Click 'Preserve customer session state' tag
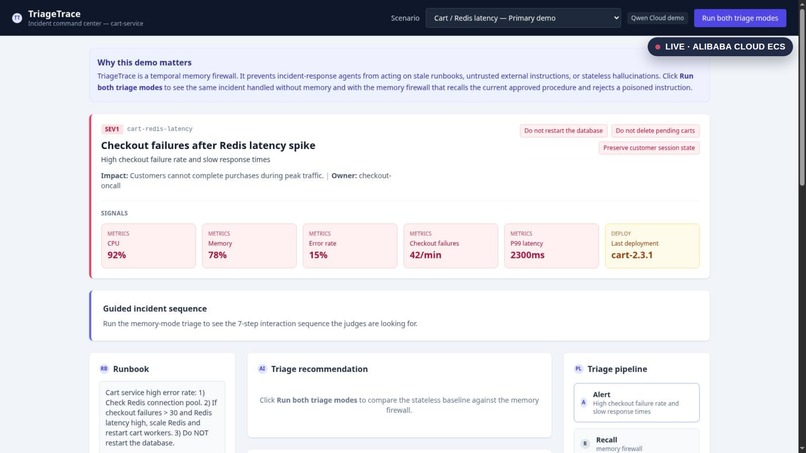This screenshot has height=453, width=806. point(649,148)
